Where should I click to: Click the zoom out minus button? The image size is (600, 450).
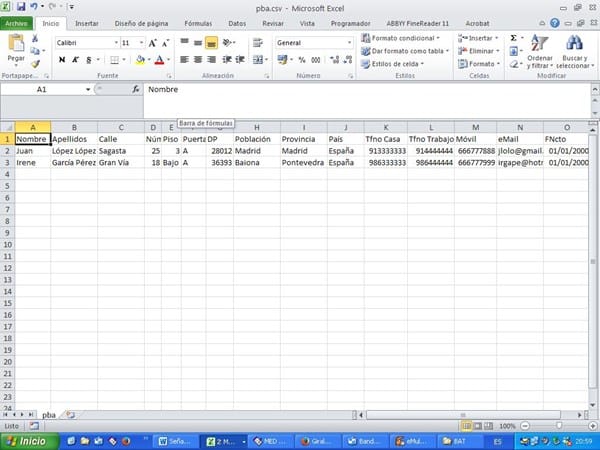coord(525,426)
